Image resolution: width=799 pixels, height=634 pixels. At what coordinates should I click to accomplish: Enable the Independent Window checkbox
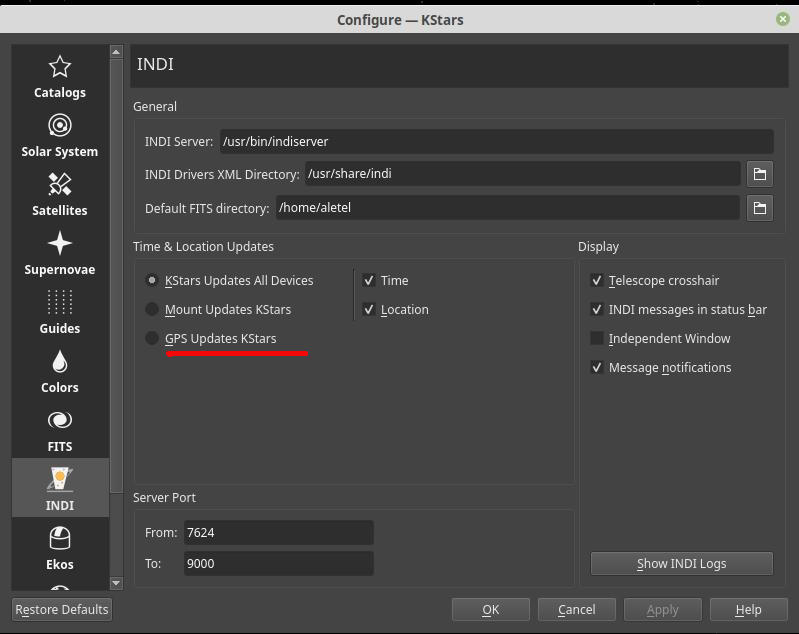click(660, 338)
